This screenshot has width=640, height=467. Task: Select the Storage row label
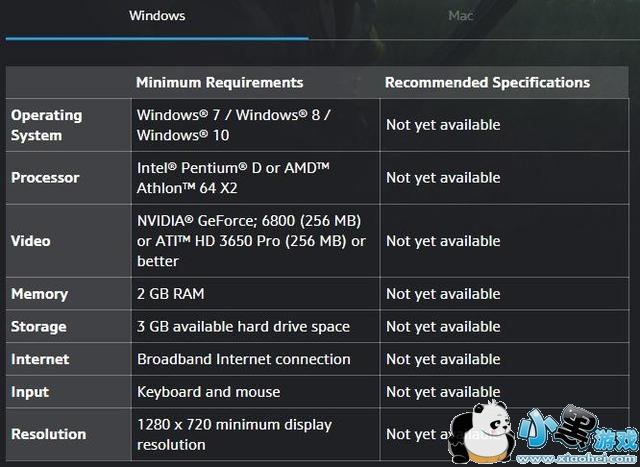point(39,327)
